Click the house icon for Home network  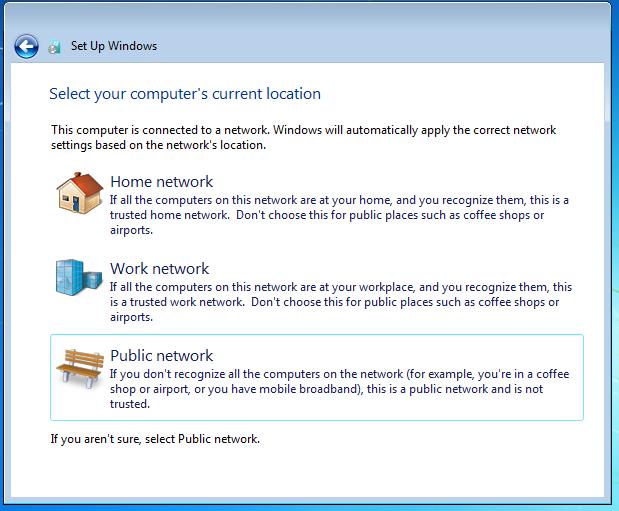(80, 193)
